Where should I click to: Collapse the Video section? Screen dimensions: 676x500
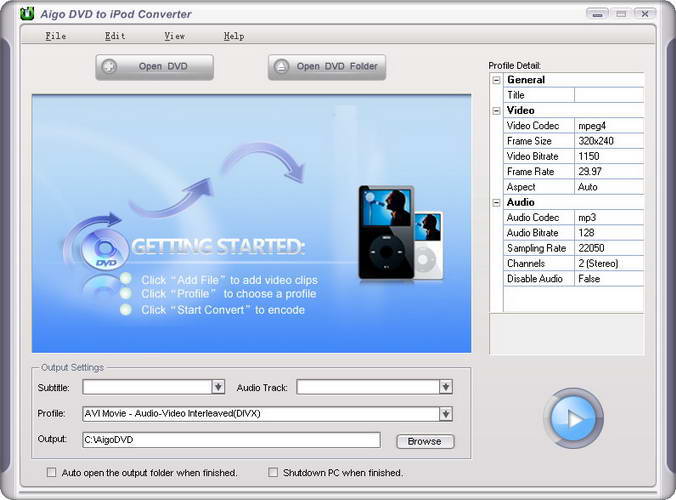(496, 111)
